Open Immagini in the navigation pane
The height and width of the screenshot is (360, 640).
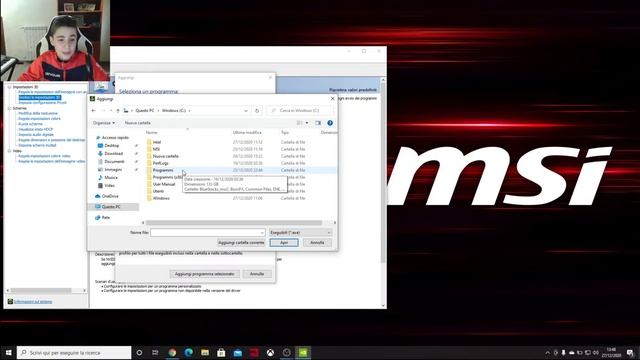point(113,169)
